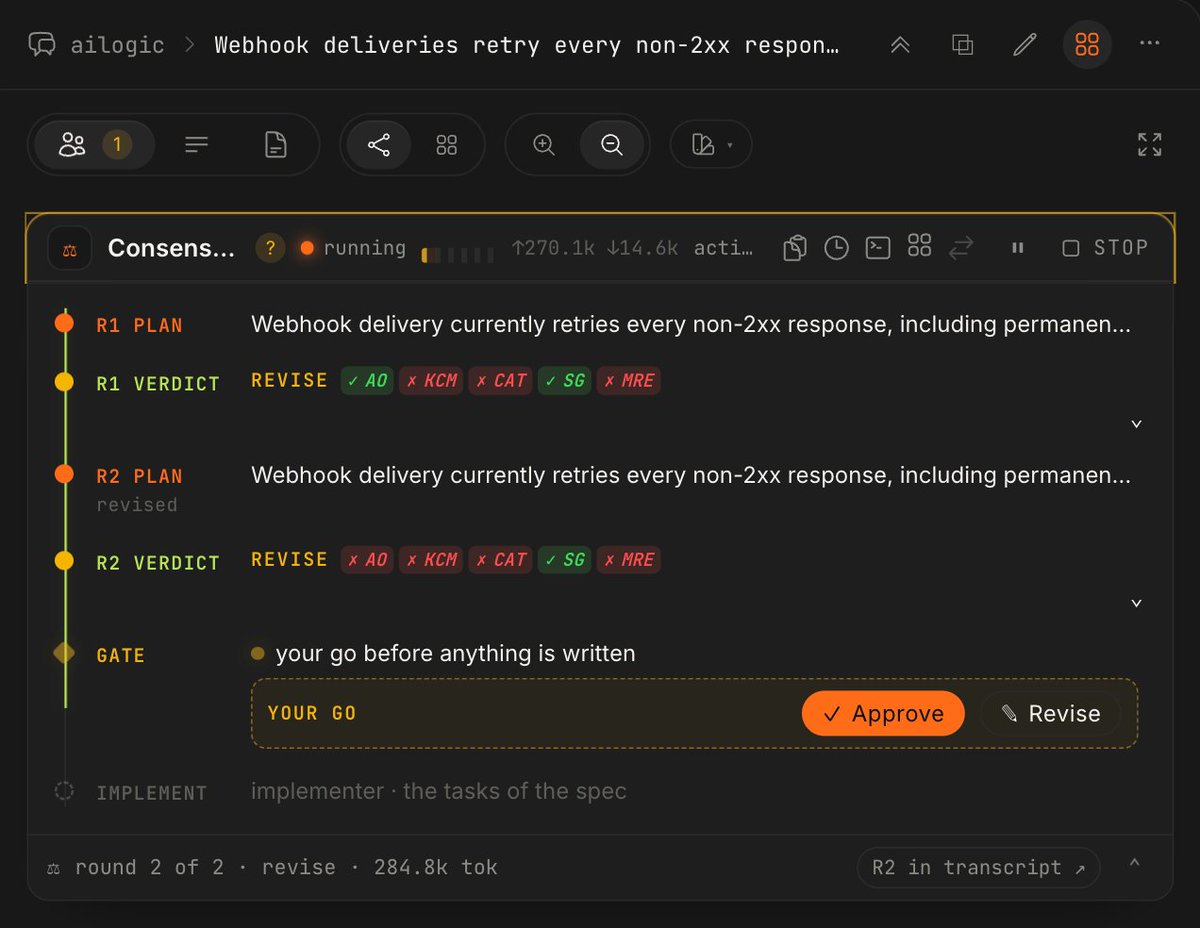Click the R1 verdict MRE rejected chip
The height and width of the screenshot is (928, 1200).
pyautogui.click(x=629, y=381)
